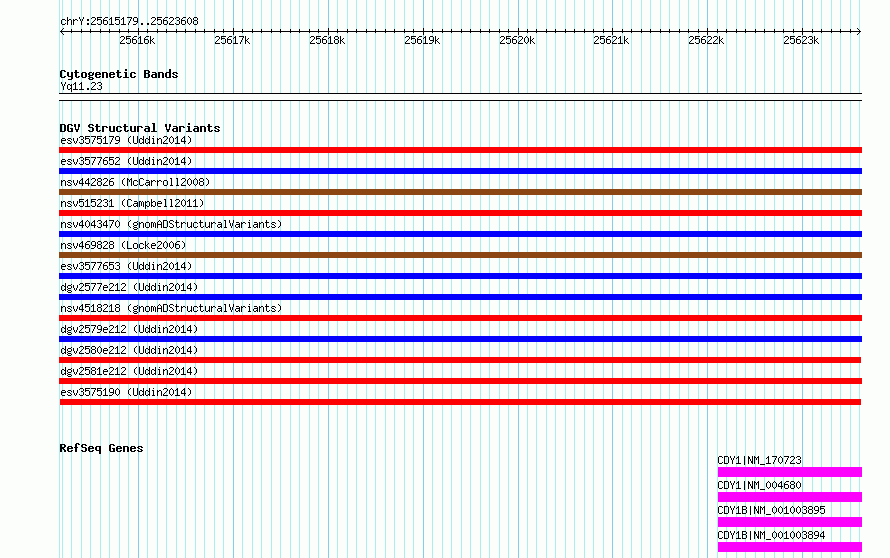The height and width of the screenshot is (558, 890).
Task: Click the esv3577652 (Uddin2014) blue variant bar
Action: point(460,171)
